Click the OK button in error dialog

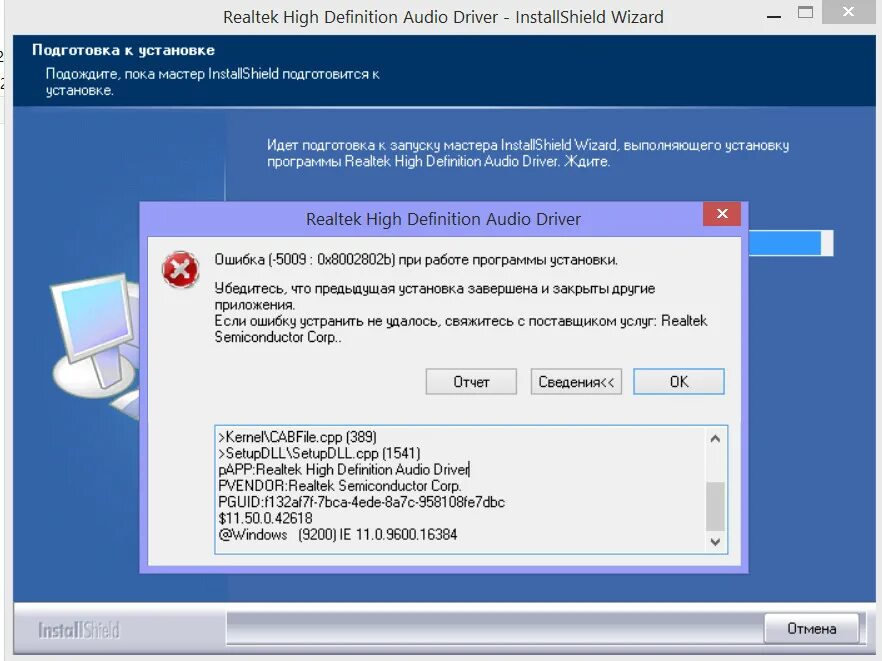678,382
